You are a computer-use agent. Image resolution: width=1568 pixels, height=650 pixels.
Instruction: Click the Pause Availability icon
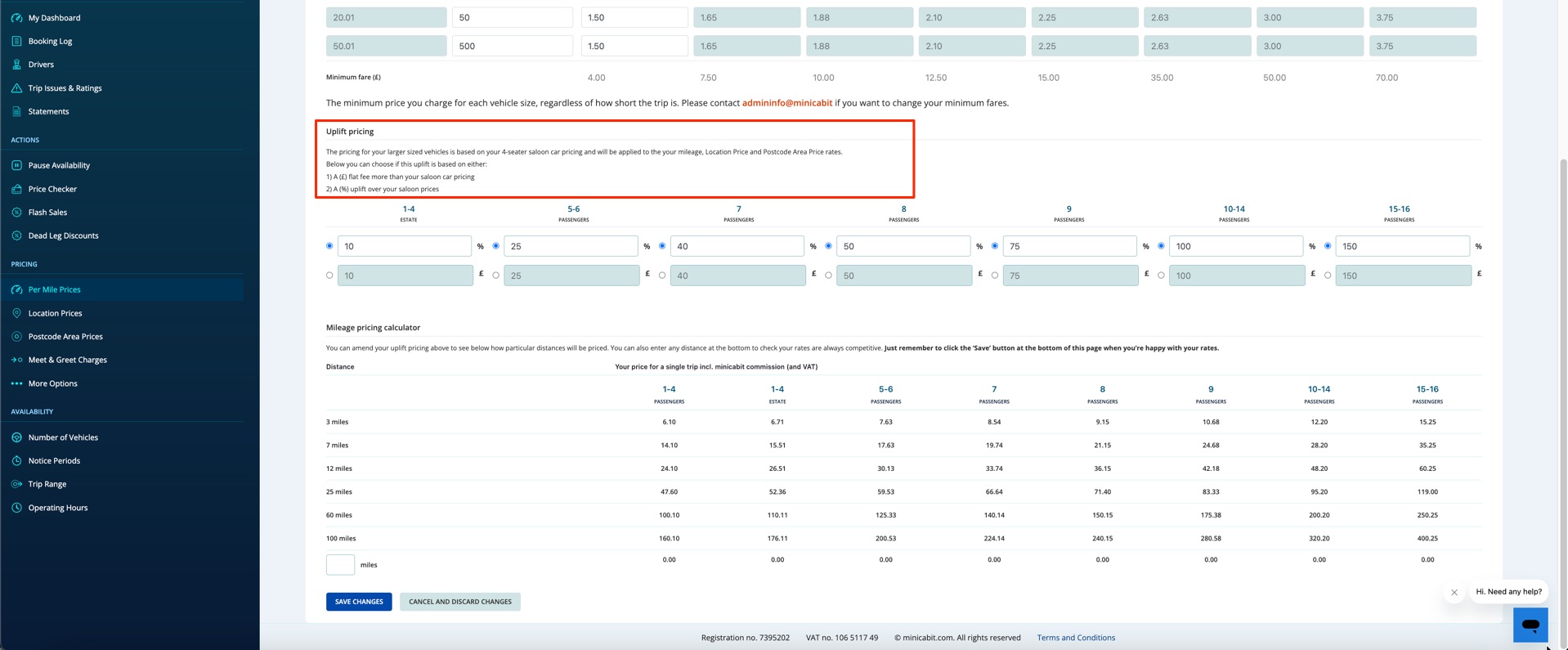coord(16,165)
